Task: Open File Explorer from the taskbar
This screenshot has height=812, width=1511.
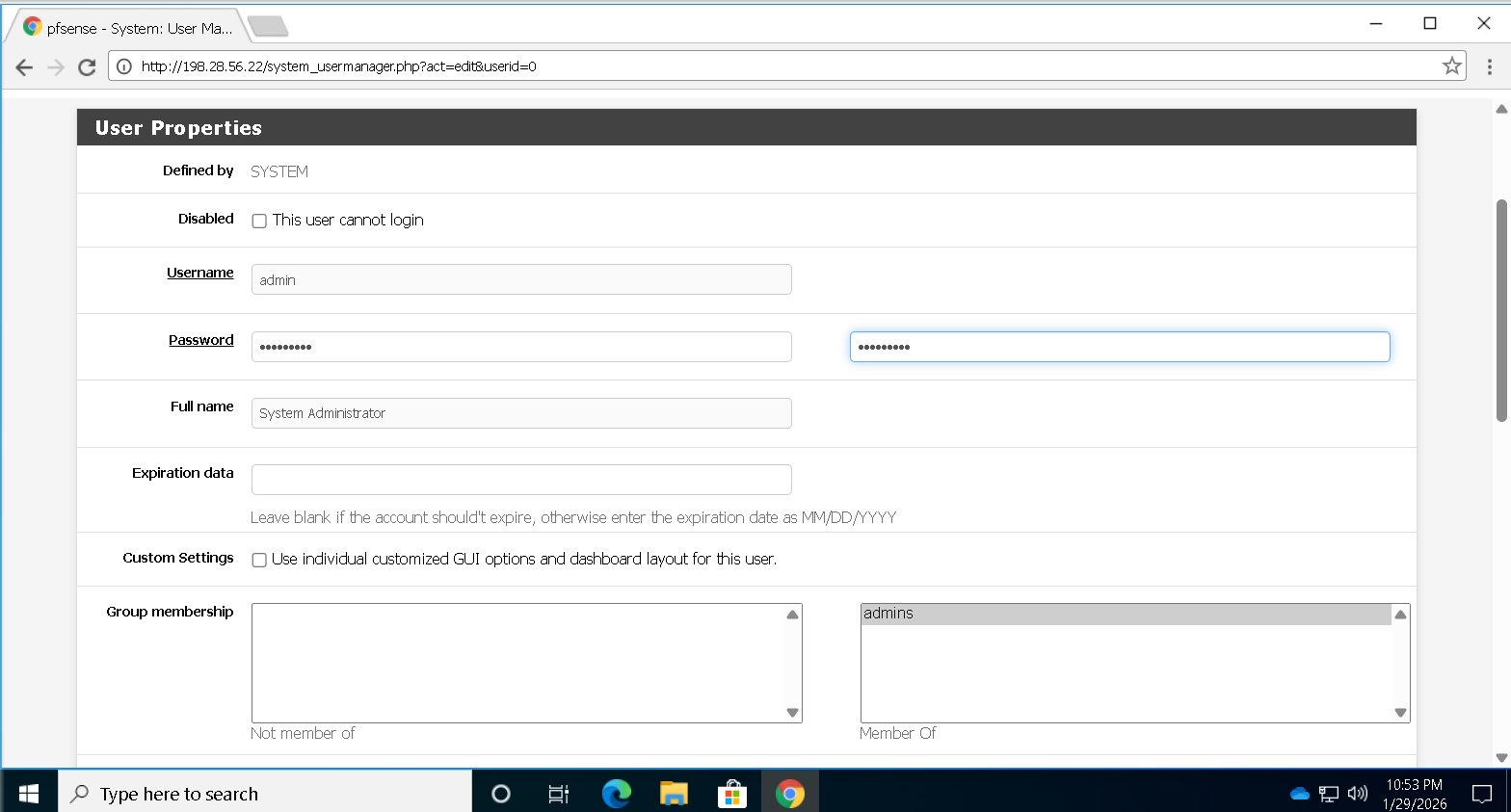Action: click(x=674, y=794)
